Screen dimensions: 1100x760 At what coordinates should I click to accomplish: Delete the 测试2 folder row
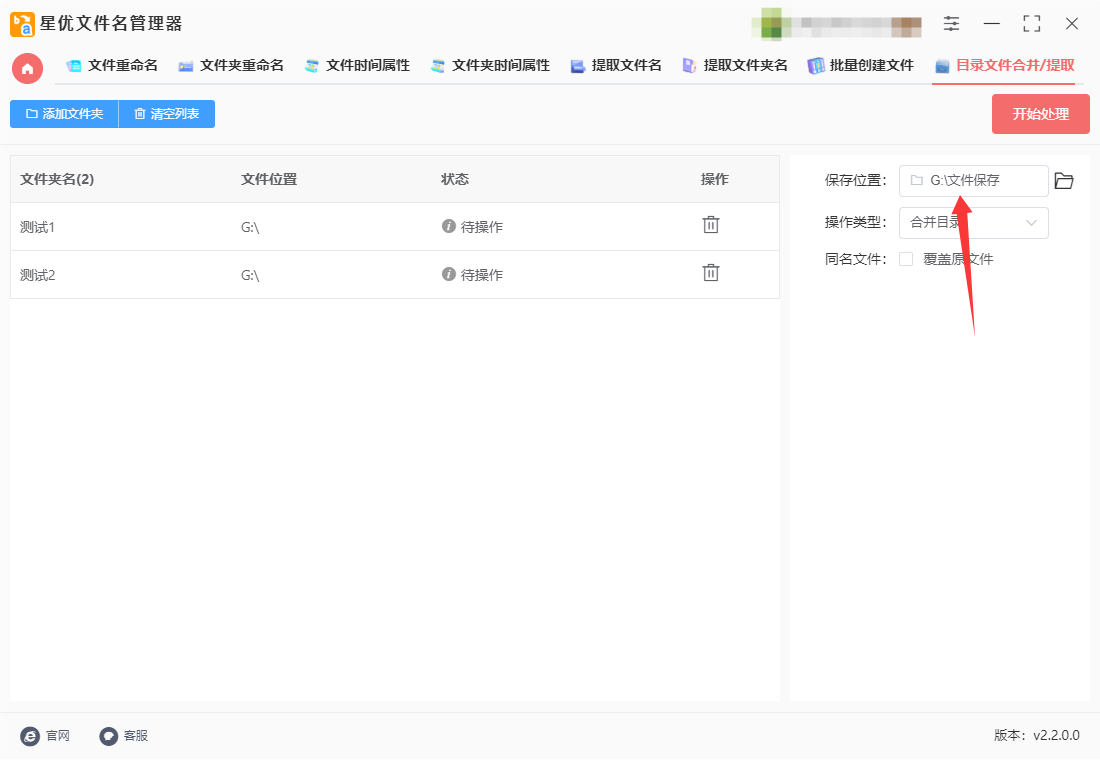pyautogui.click(x=711, y=272)
